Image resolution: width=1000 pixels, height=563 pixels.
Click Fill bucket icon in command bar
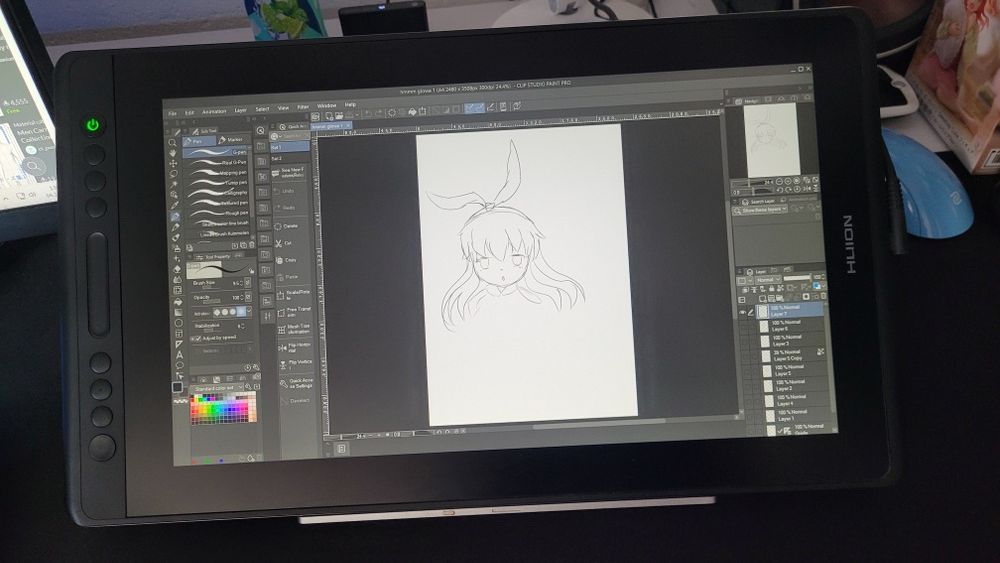click(x=412, y=112)
